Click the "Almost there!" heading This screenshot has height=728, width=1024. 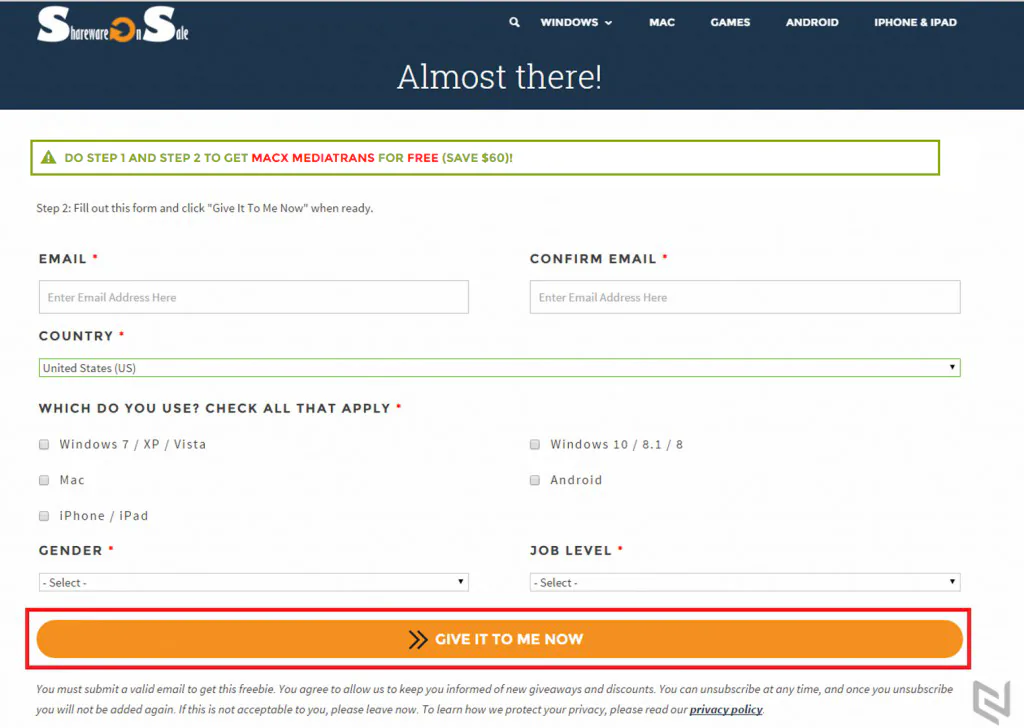click(x=499, y=76)
